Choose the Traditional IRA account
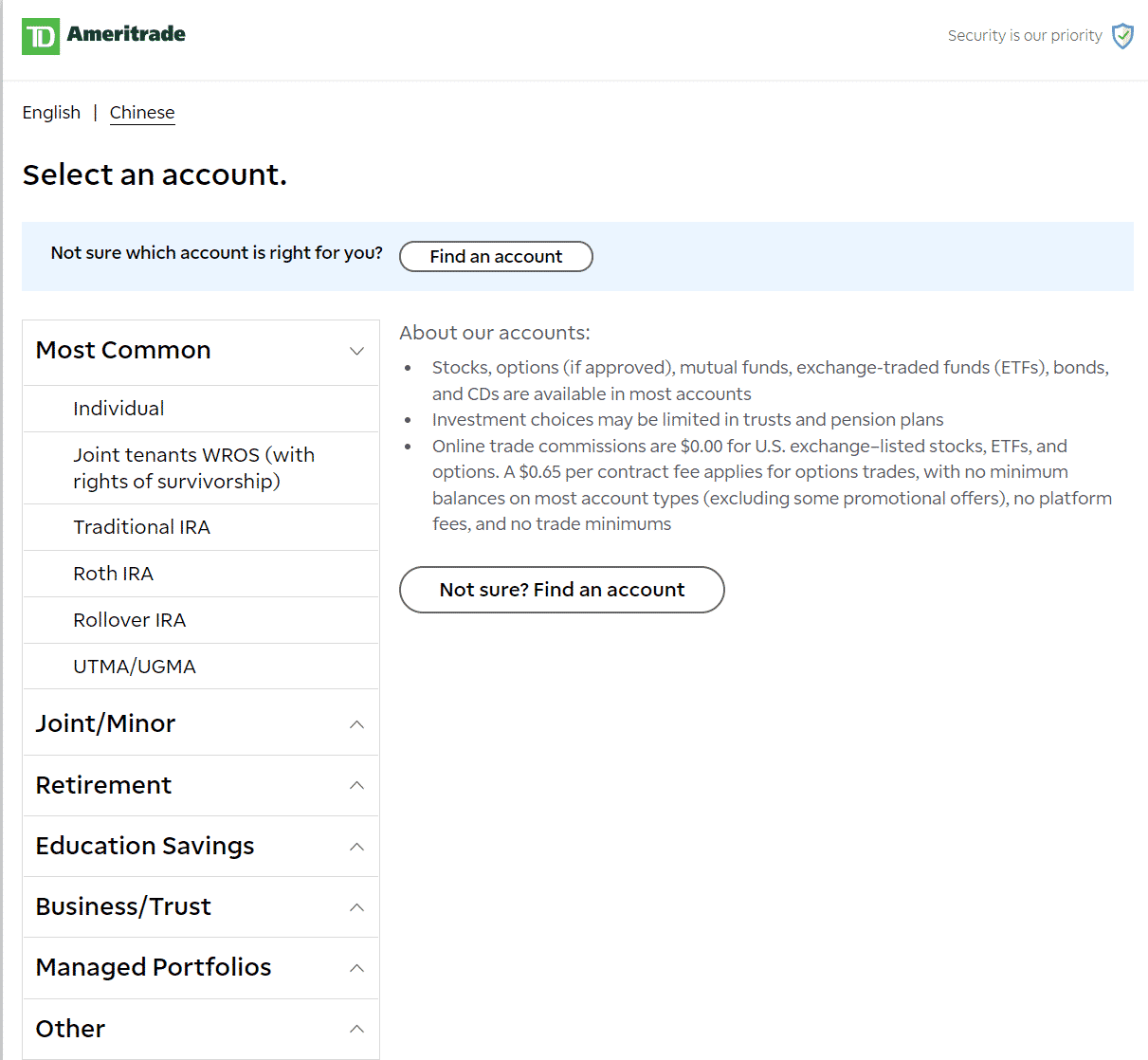1148x1060 pixels. 201,527
